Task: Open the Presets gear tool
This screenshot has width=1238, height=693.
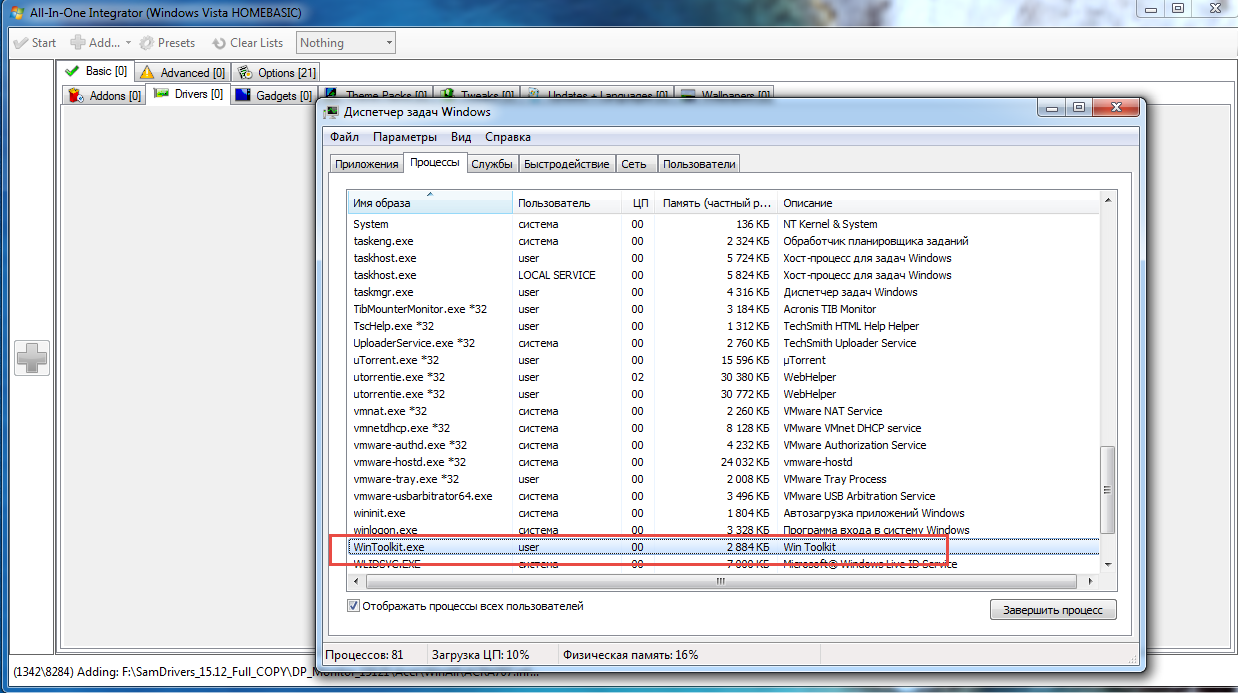Action: (x=167, y=43)
